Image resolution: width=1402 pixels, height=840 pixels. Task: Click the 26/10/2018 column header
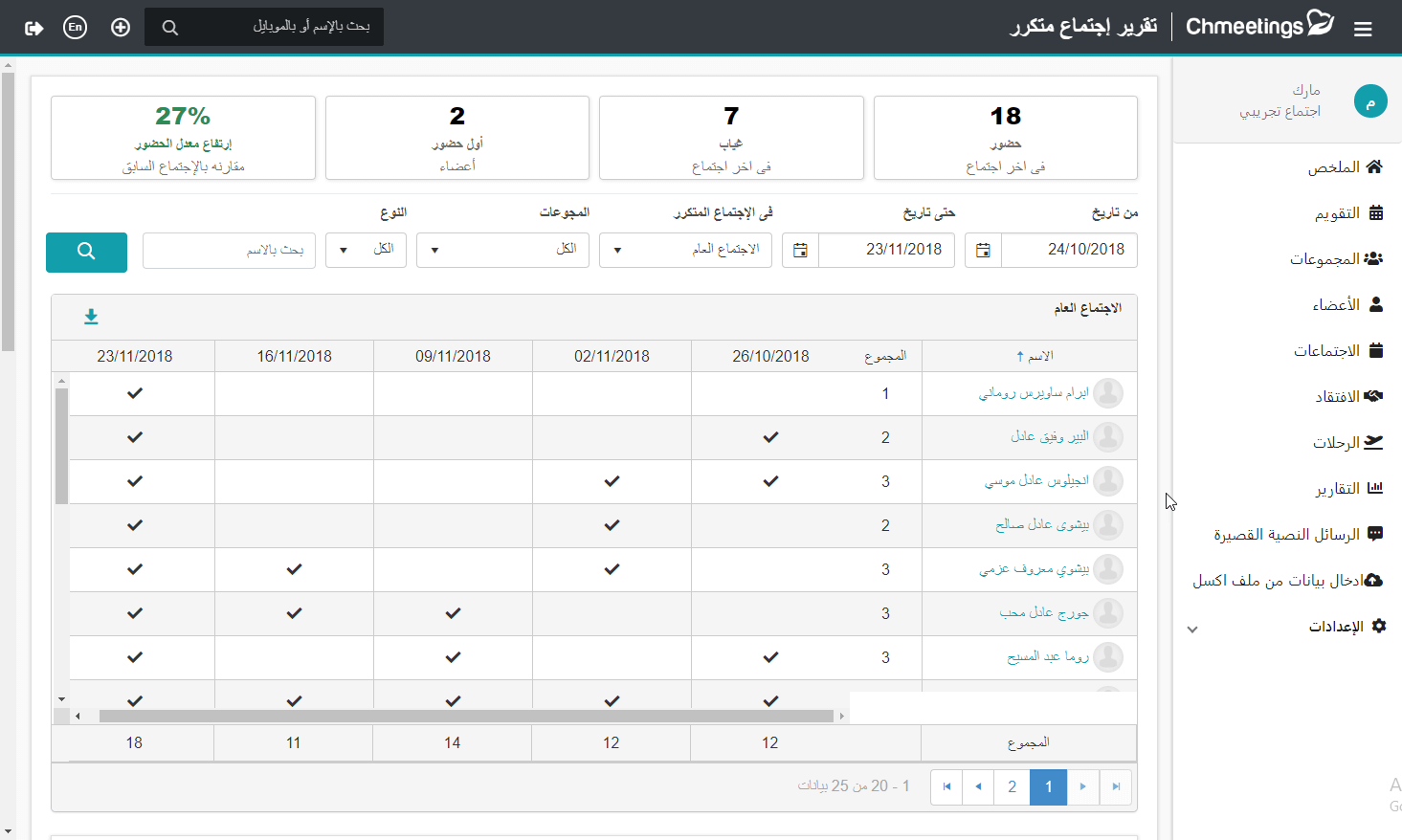tap(770, 356)
